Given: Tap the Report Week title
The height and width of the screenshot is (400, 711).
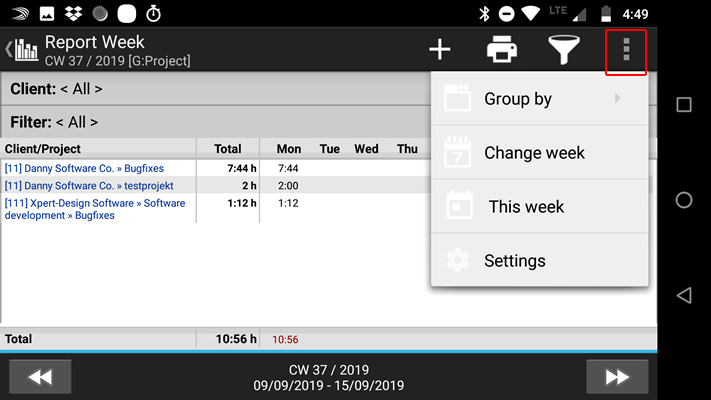Looking at the screenshot, I should pyautogui.click(x=94, y=42).
